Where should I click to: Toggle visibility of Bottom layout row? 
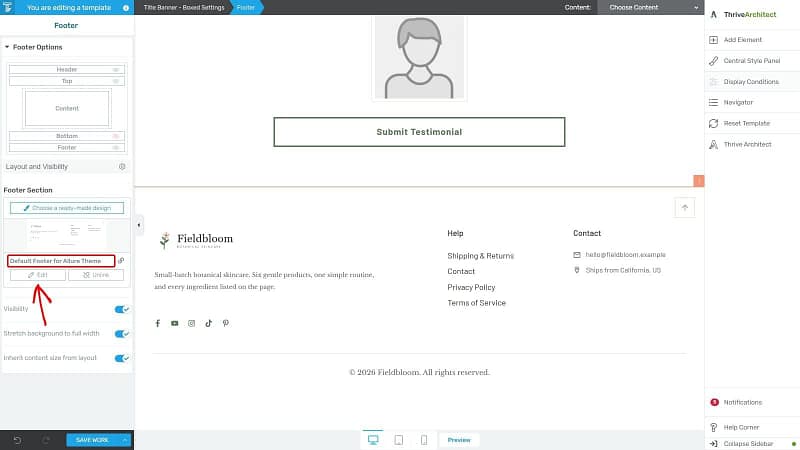(116, 136)
